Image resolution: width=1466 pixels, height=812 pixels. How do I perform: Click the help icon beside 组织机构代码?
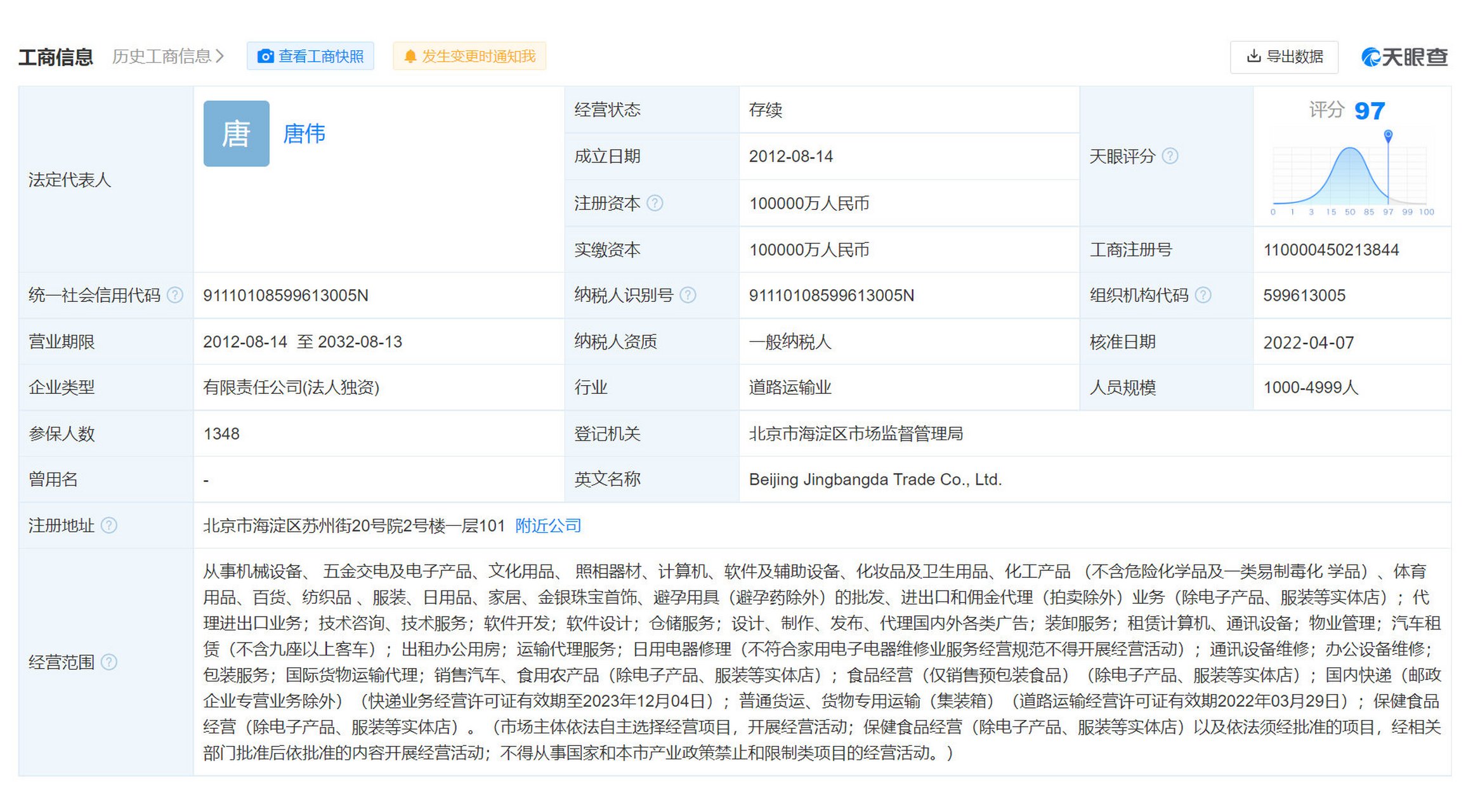pos(1203,295)
